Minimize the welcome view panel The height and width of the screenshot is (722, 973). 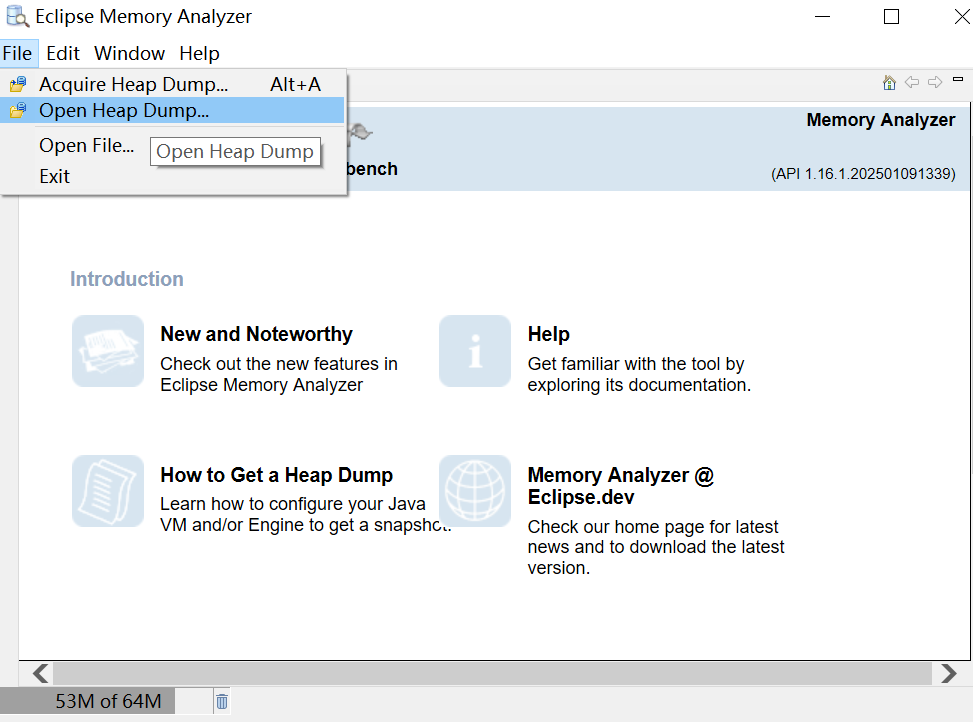(x=958, y=79)
